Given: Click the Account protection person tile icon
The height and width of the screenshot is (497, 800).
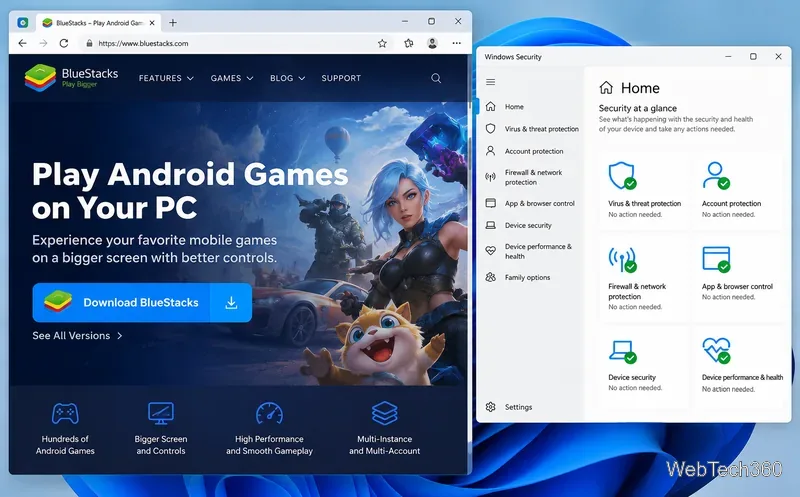Looking at the screenshot, I should (716, 176).
